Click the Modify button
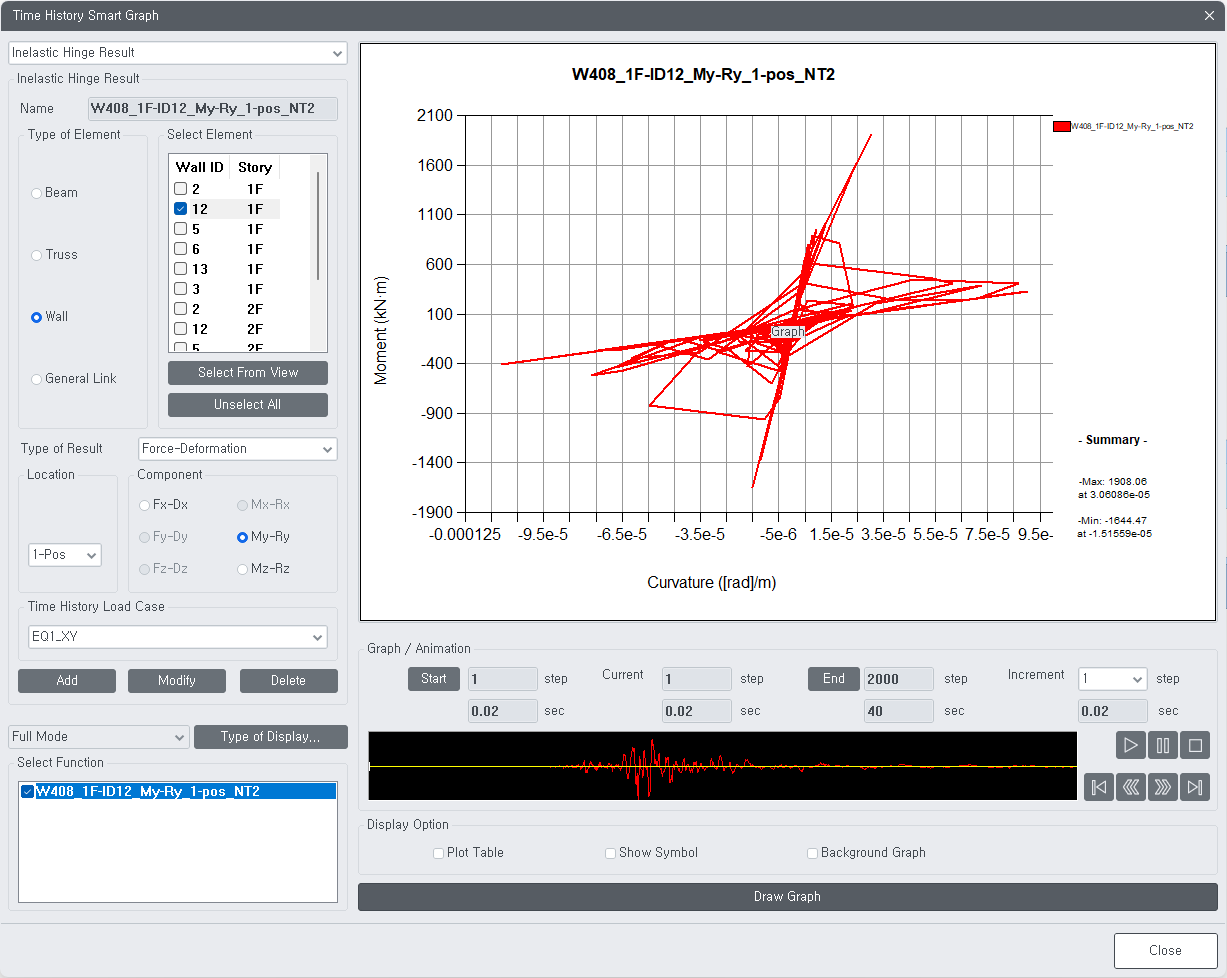This screenshot has width=1227, height=978. coord(177,681)
